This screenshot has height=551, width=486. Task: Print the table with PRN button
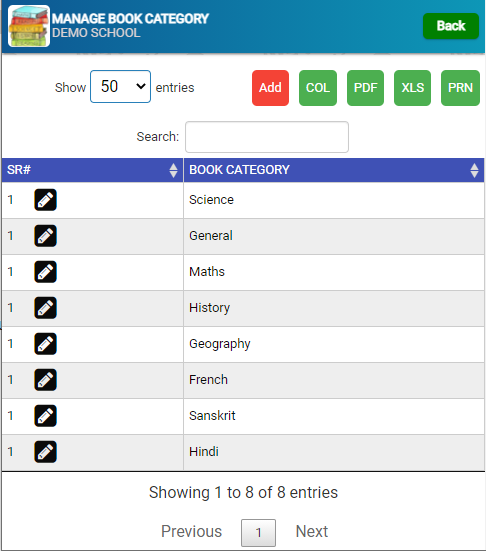point(460,88)
